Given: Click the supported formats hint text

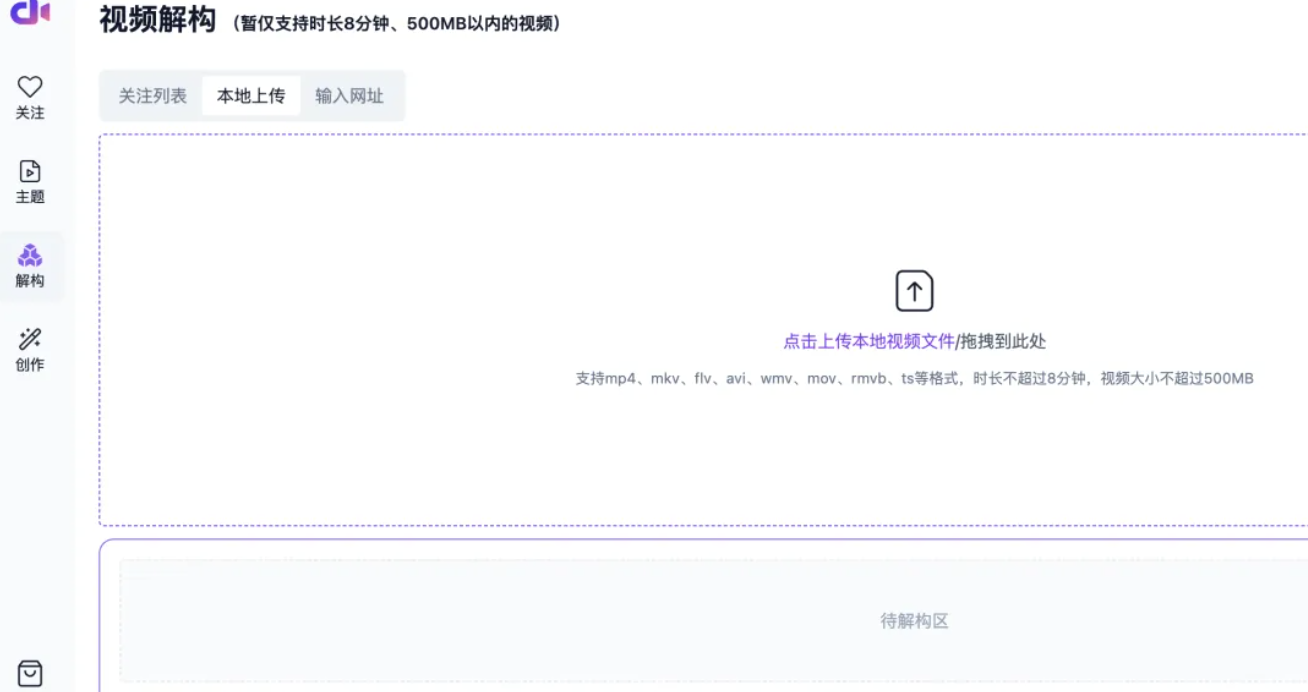Looking at the screenshot, I should 914,379.
